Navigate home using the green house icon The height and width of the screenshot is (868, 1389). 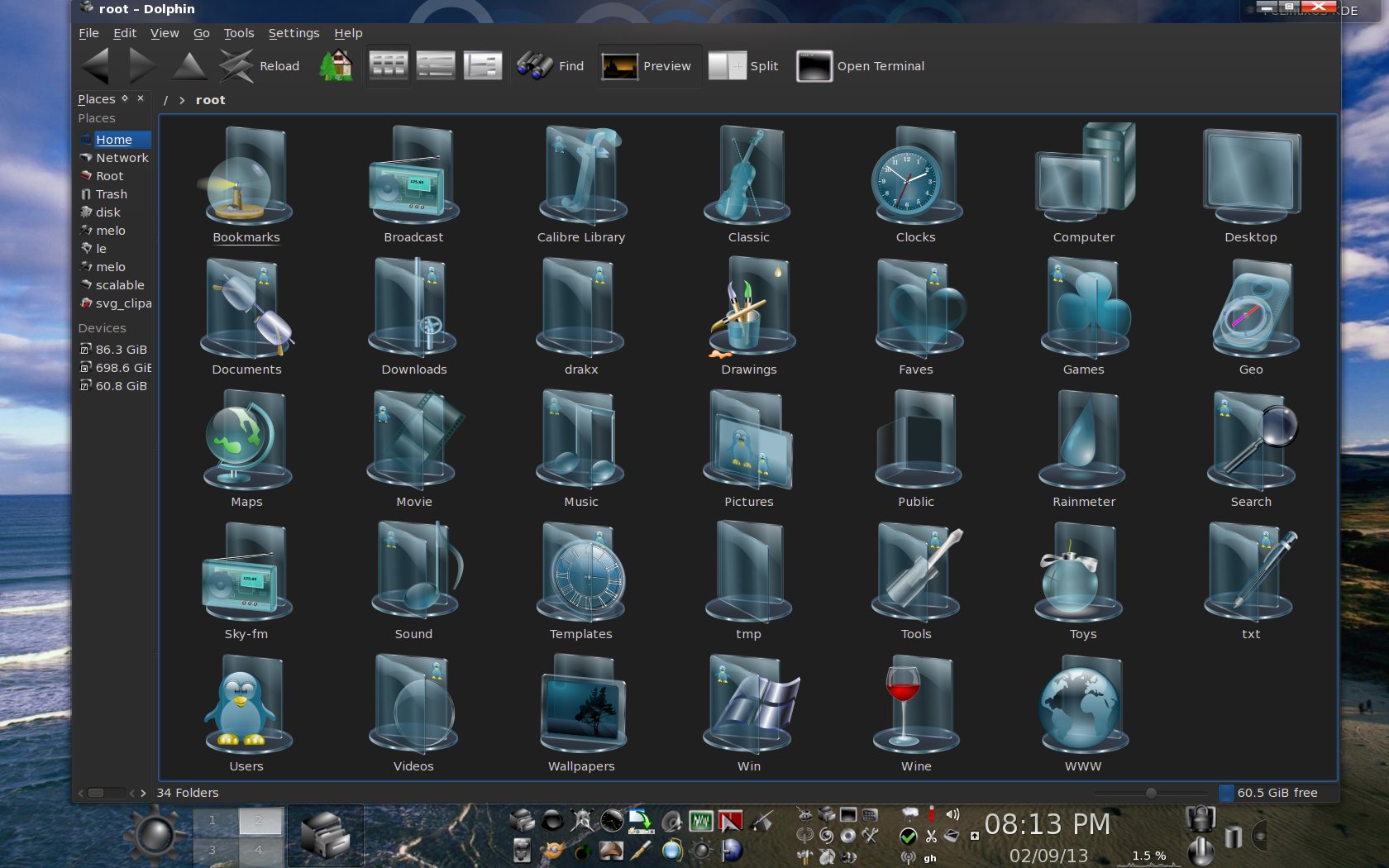coord(335,64)
